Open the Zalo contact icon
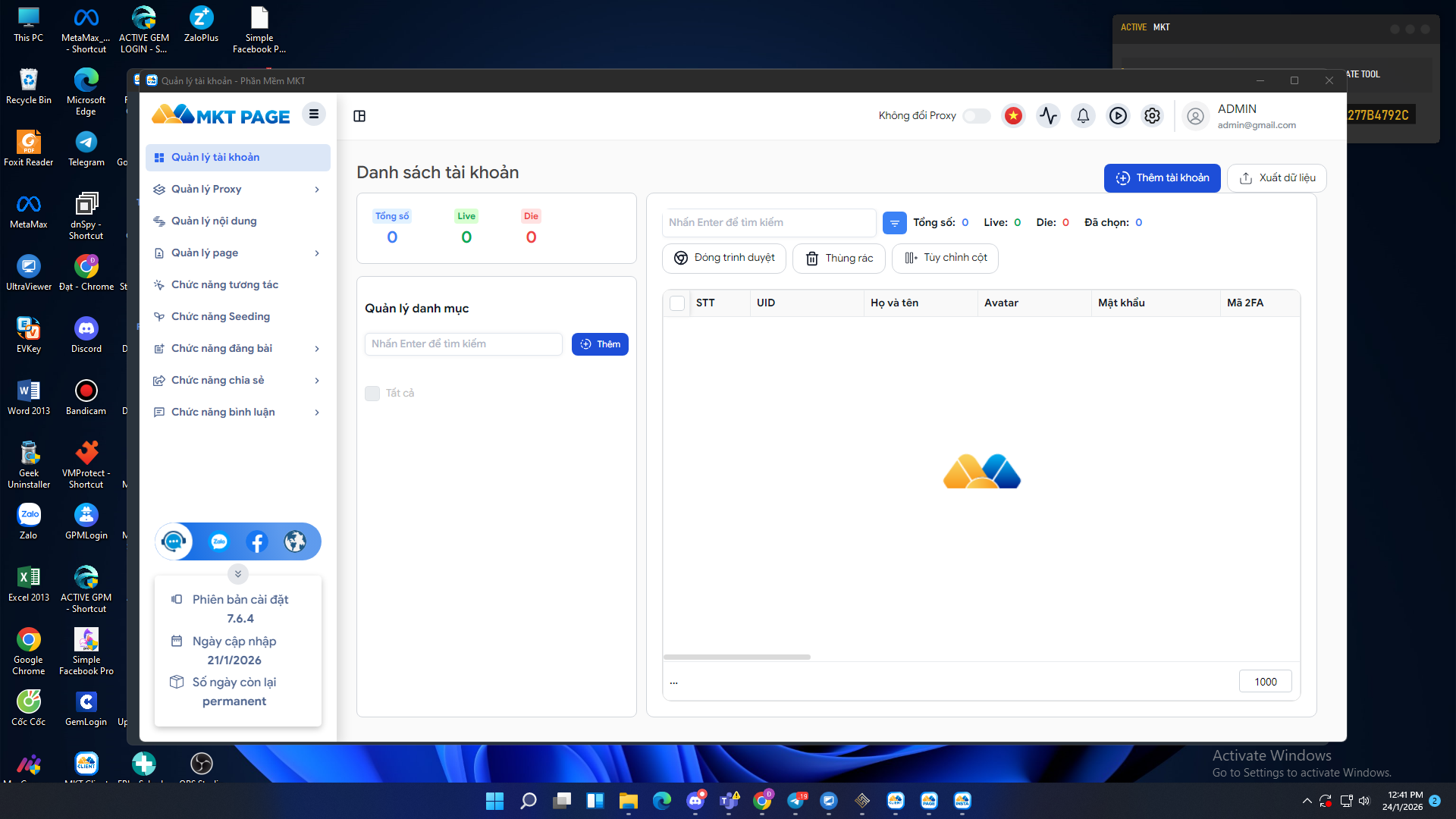The width and height of the screenshot is (1456, 819). click(219, 541)
